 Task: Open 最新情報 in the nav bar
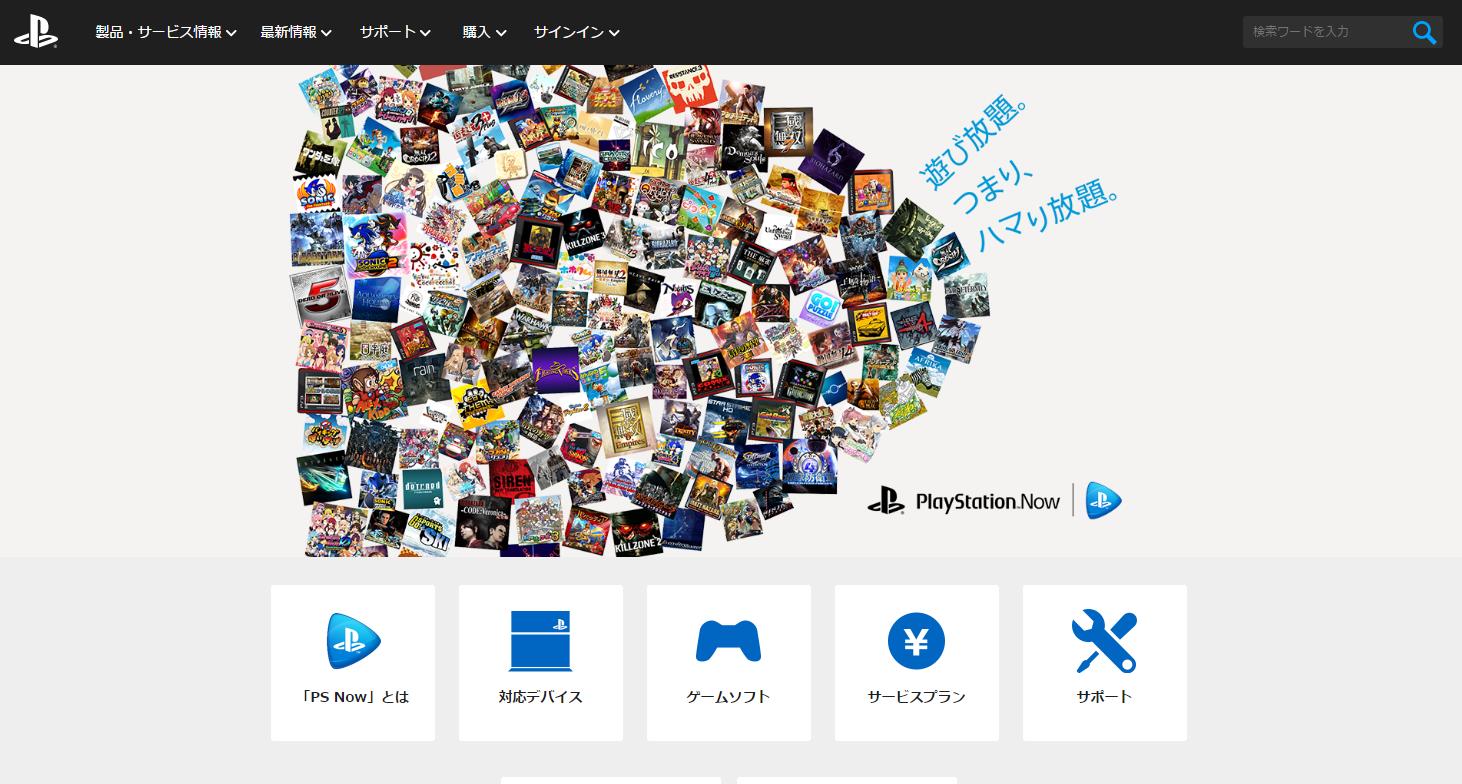tap(288, 32)
